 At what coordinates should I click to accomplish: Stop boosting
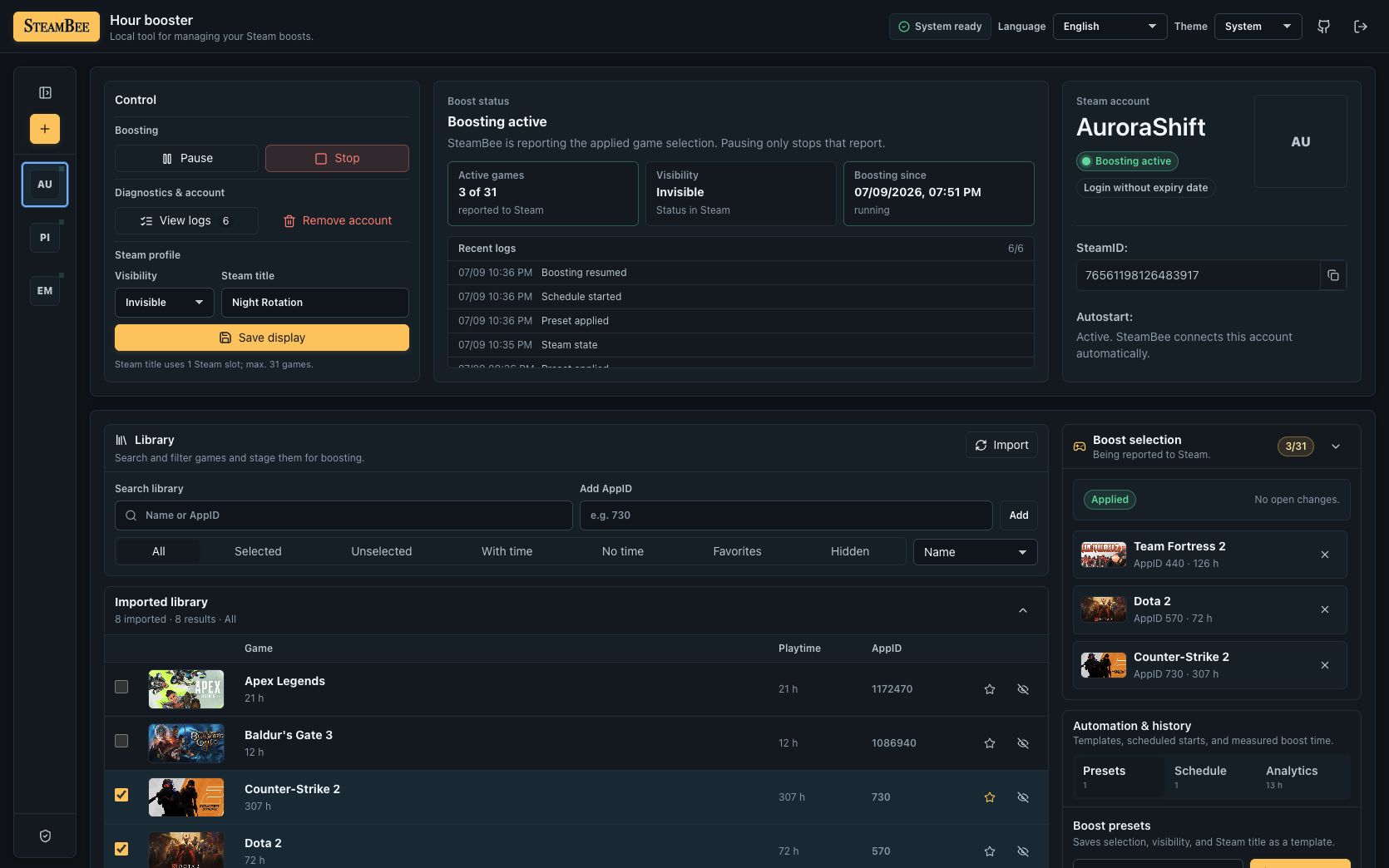click(x=337, y=158)
